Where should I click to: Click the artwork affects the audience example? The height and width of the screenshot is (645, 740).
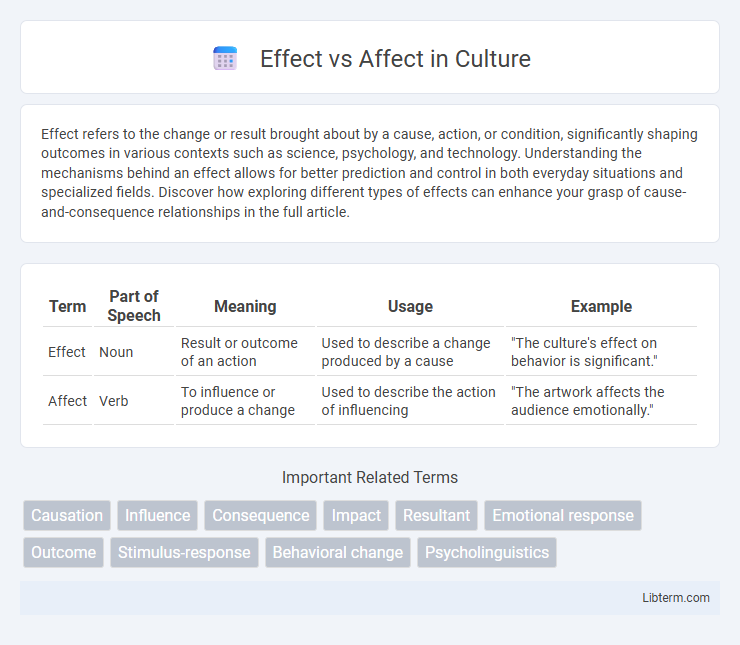point(601,401)
